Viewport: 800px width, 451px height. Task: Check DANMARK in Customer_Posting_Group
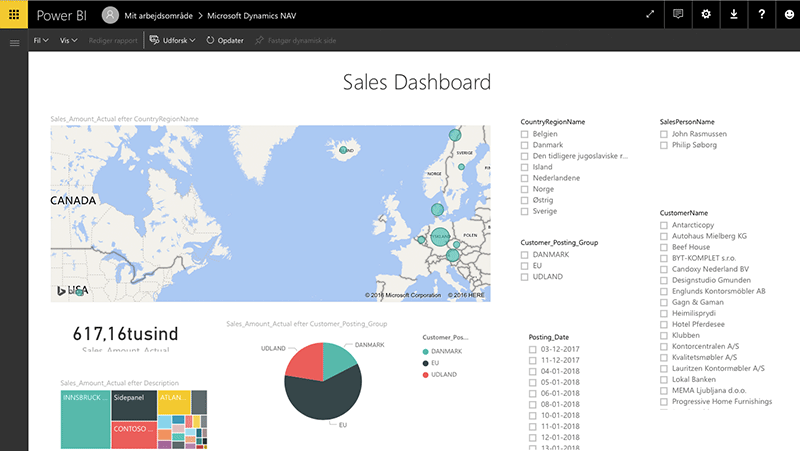(524, 255)
